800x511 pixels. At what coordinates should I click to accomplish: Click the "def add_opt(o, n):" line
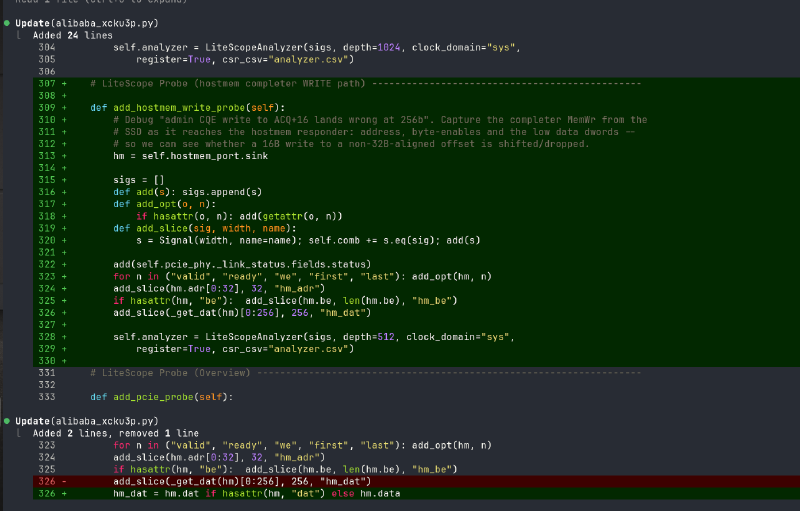click(165, 204)
